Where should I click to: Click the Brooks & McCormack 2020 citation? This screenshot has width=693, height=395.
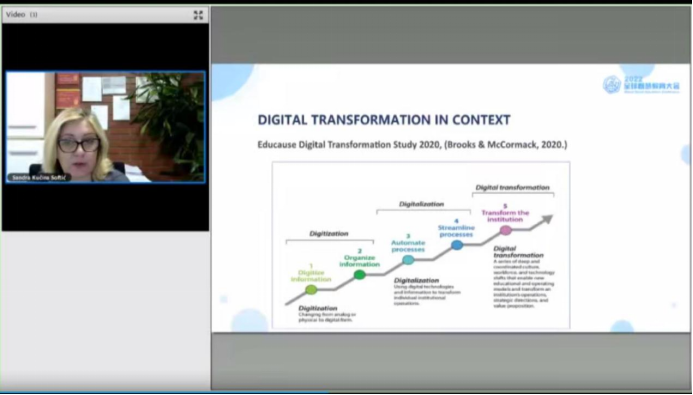(506, 144)
